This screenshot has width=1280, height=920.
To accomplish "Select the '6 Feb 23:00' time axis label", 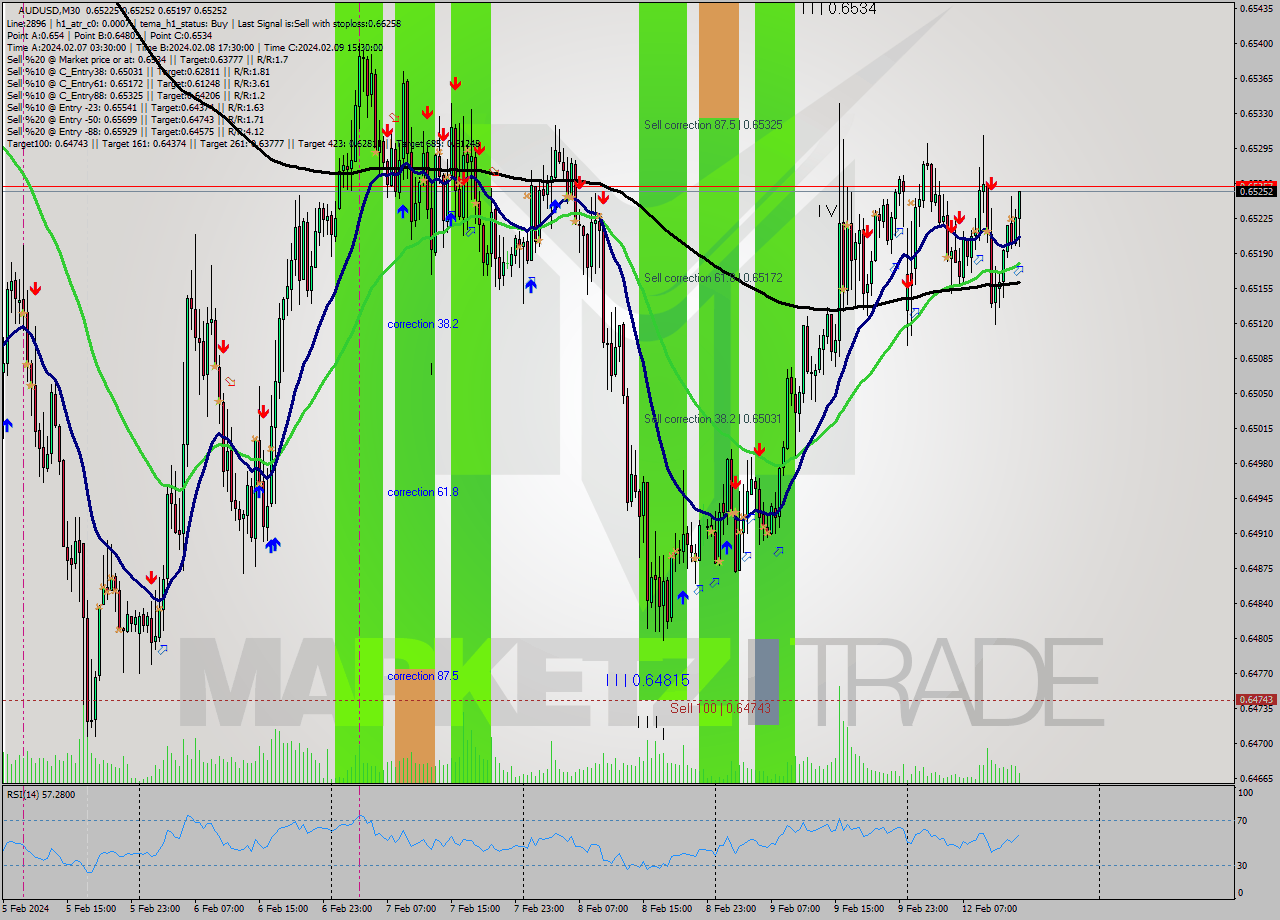I will (x=346, y=909).
